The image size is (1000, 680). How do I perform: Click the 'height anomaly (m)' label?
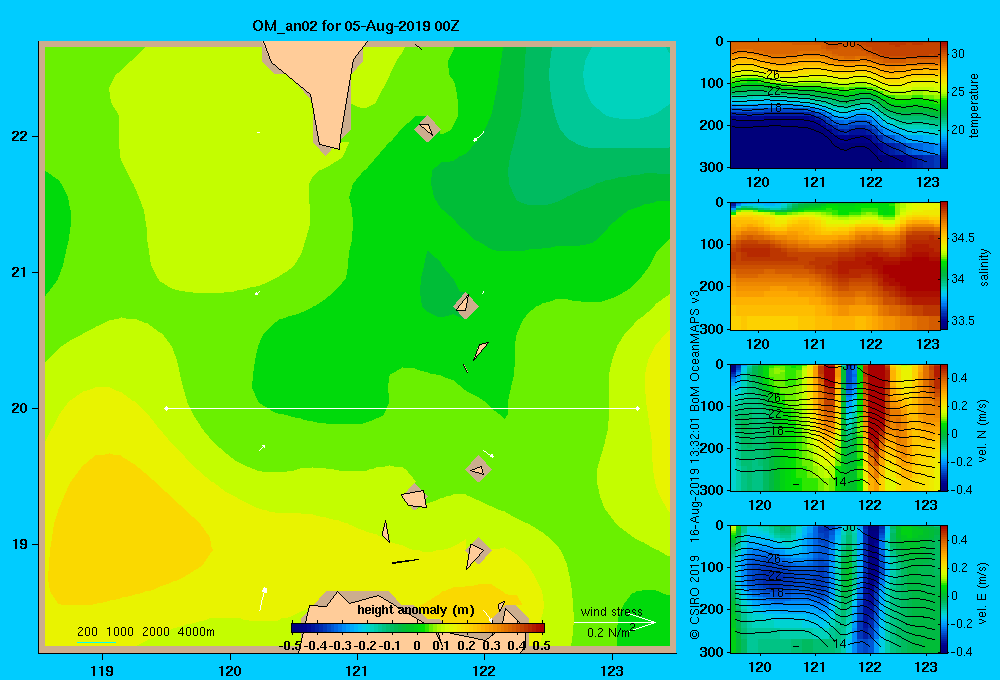[416, 610]
